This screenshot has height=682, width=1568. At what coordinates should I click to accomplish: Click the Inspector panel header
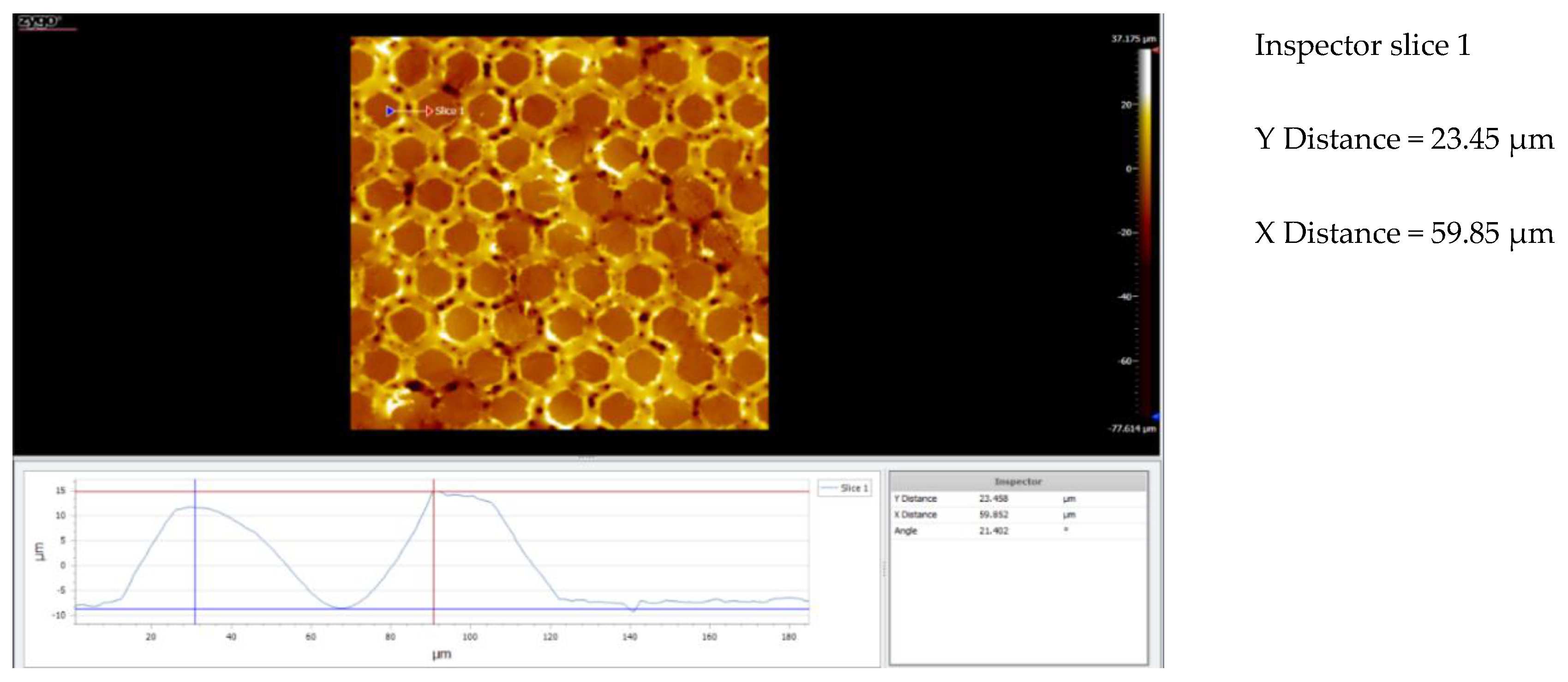tap(1018, 482)
